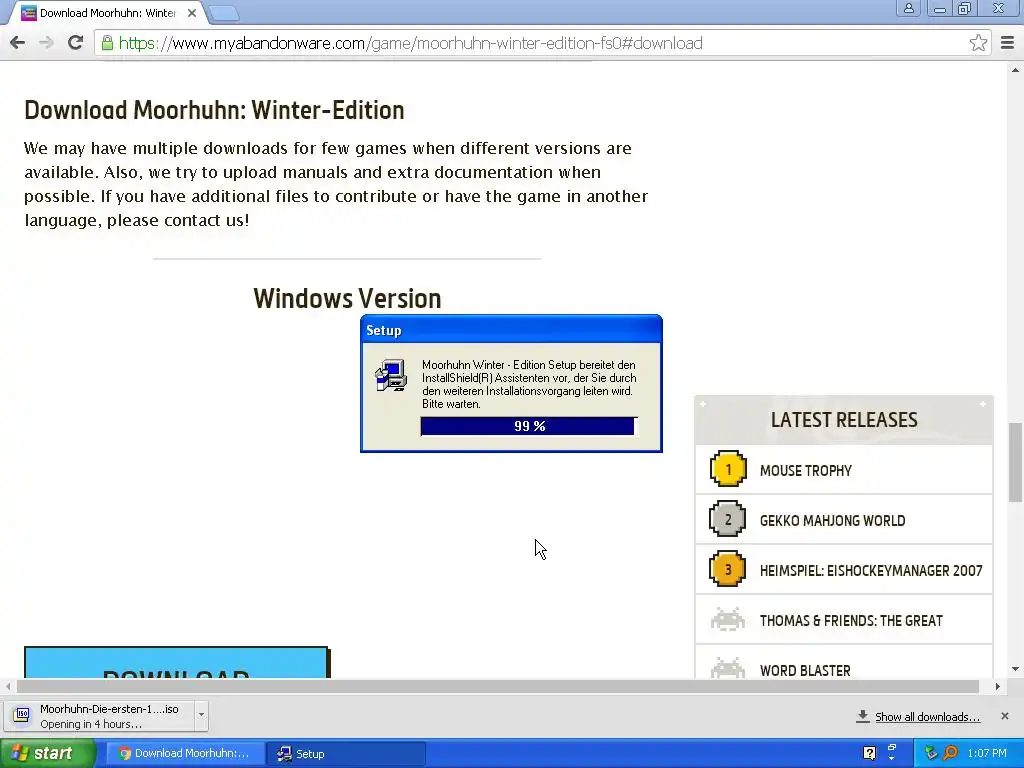Click the Windows Version heading
Screen dimensions: 1024x768
[347, 298]
